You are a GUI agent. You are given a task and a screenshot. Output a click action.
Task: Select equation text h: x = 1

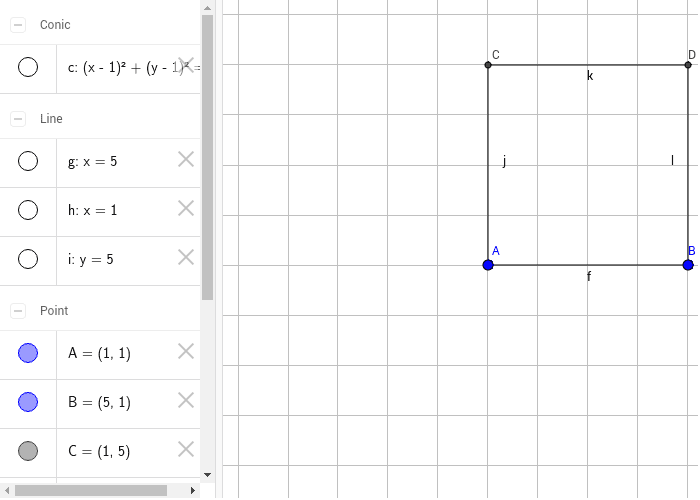[92, 210]
